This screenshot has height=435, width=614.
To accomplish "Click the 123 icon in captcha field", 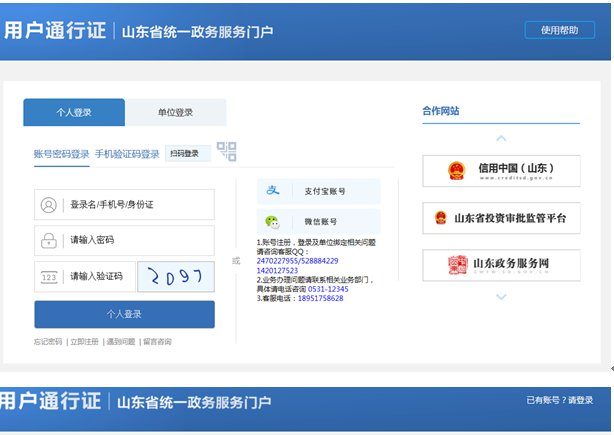I will [x=48, y=277].
